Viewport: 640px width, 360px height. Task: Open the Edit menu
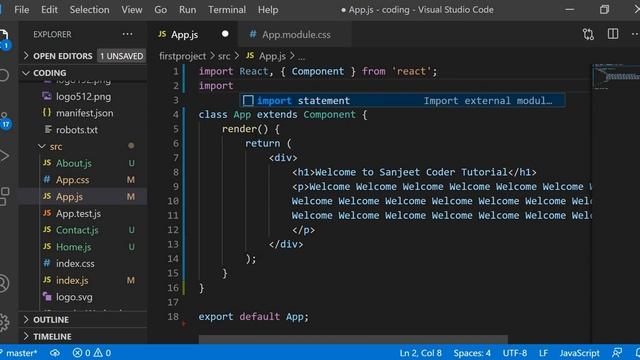click(x=49, y=9)
